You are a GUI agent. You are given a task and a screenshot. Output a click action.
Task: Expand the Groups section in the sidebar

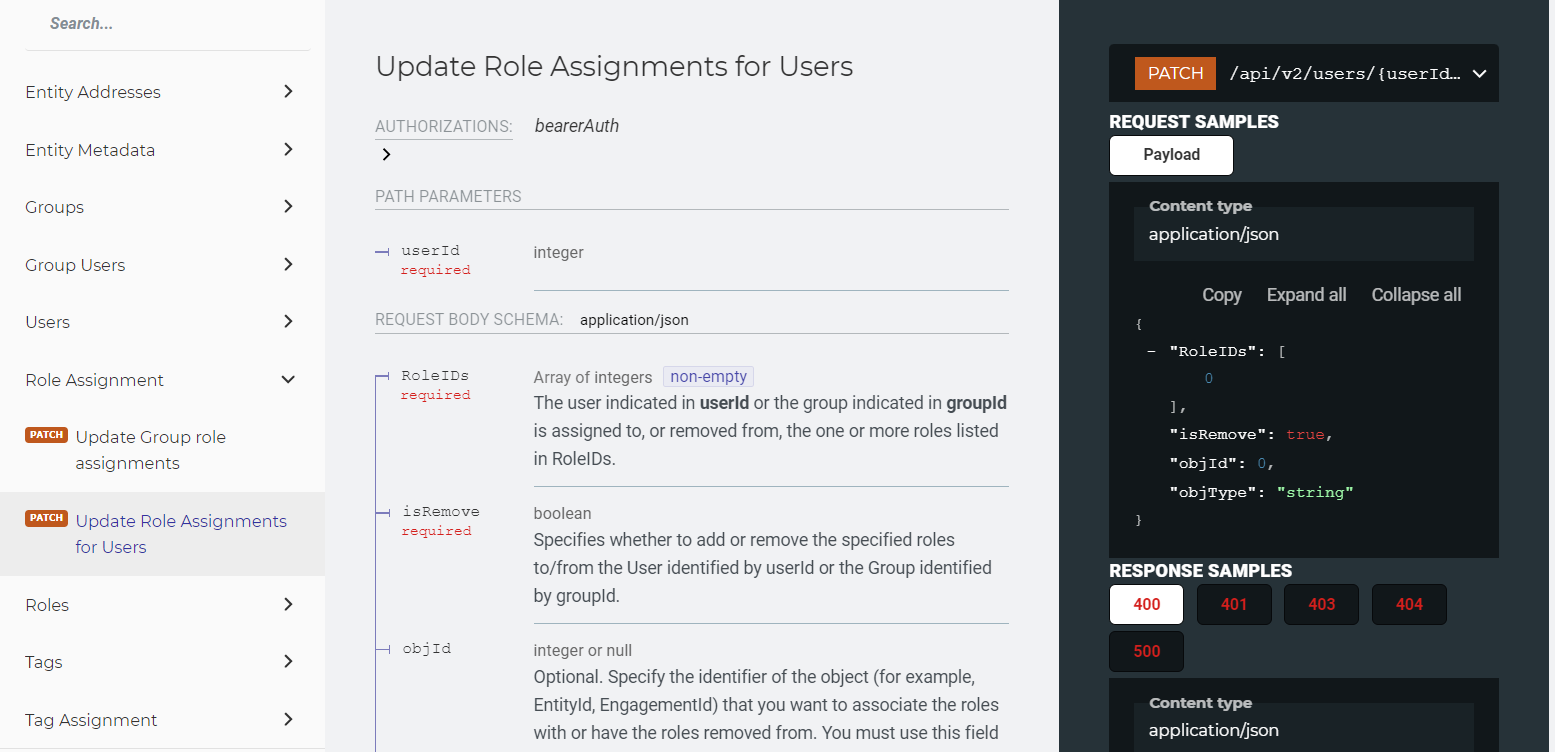(x=288, y=206)
